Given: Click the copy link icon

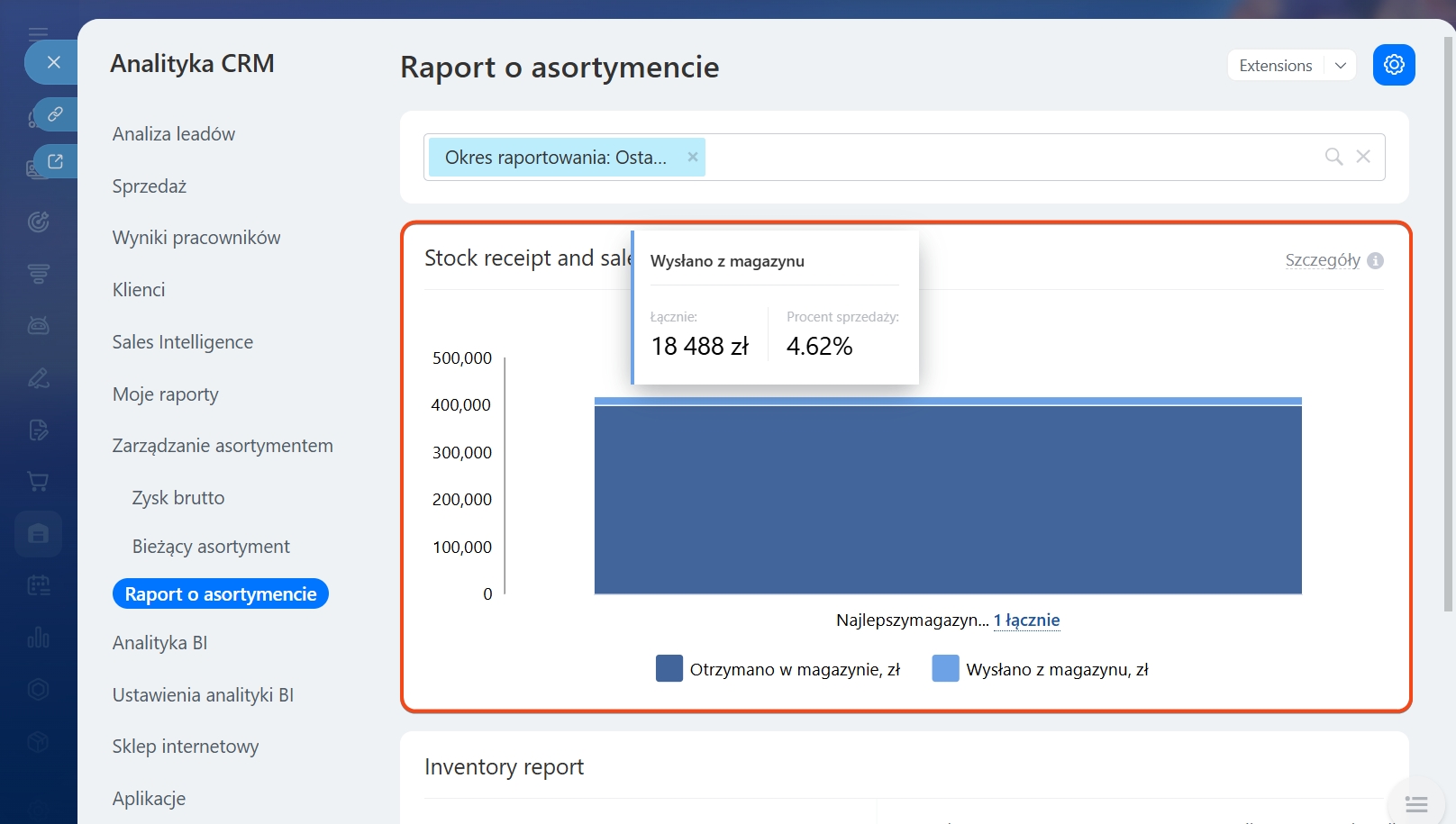Looking at the screenshot, I should point(55,114).
